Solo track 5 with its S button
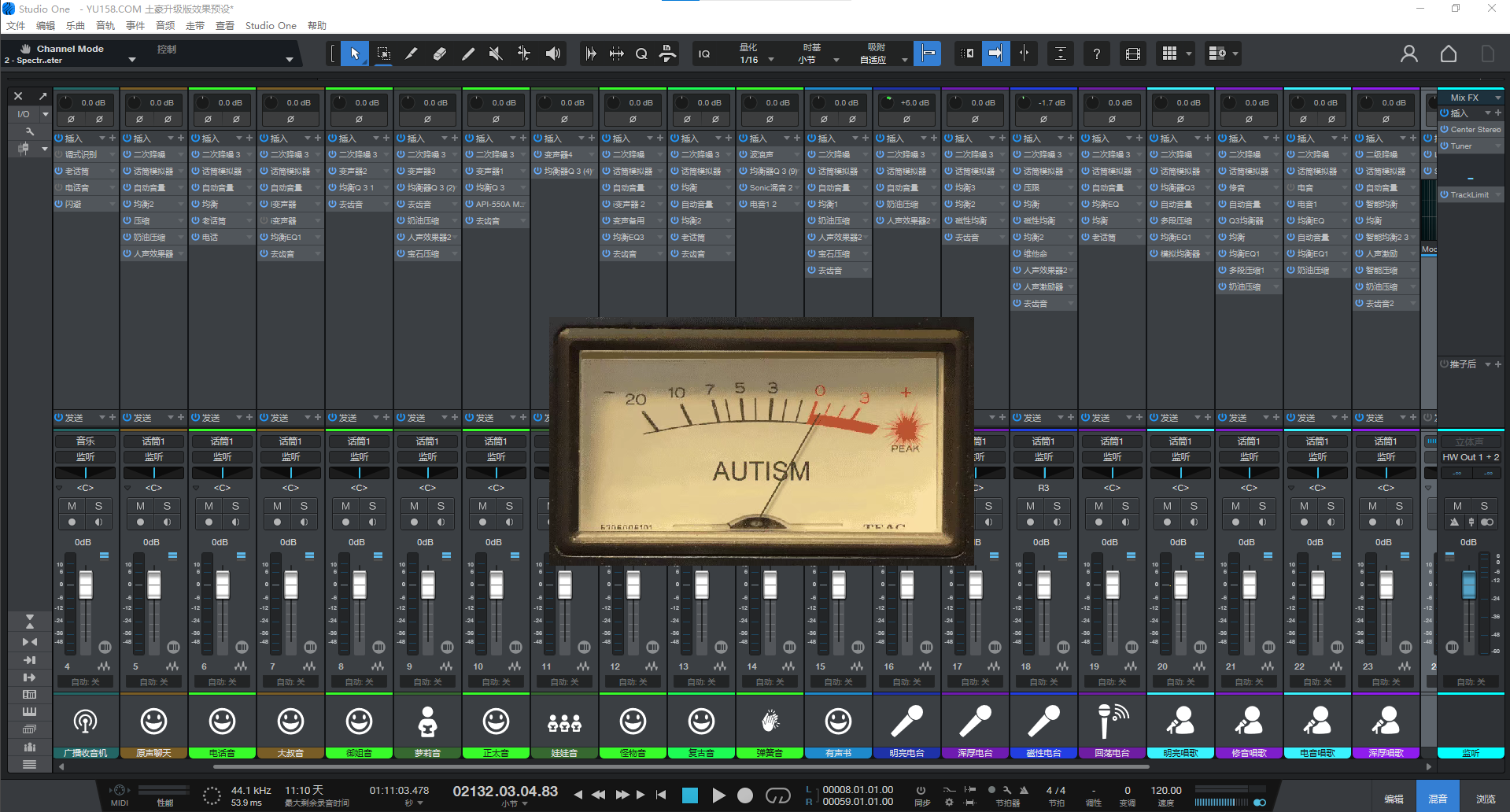This screenshot has height=812, width=1510. coord(166,506)
